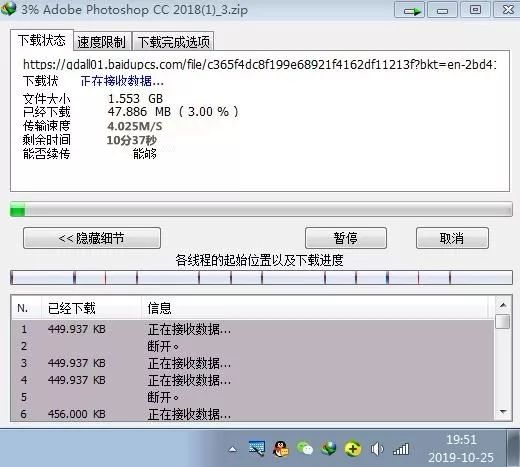Click the green plus circle tray icon

point(353,449)
